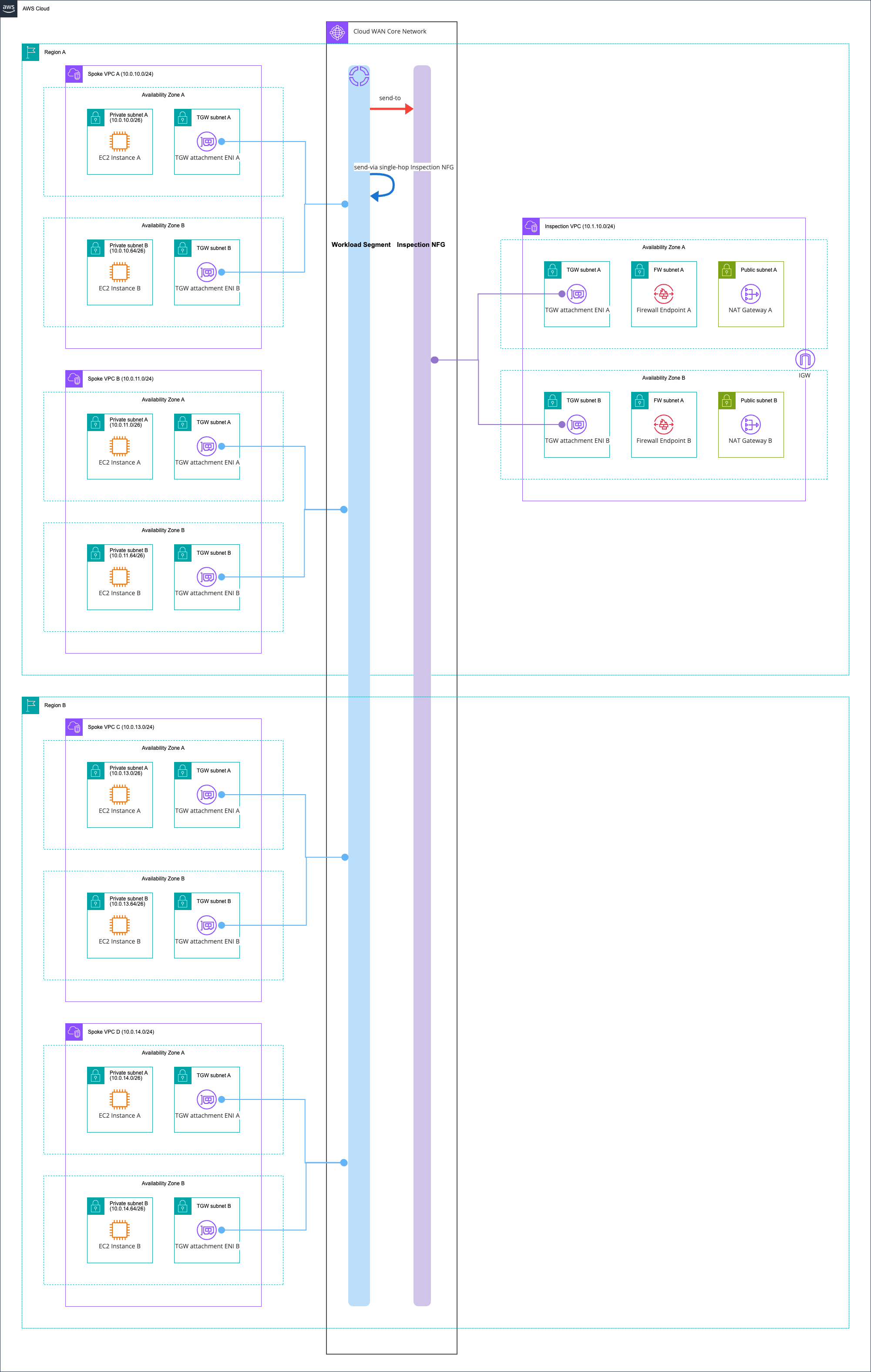The image size is (871, 1372).
Task: Select Inspection VPC TGW attachment ENI A icon
Action: [577, 294]
